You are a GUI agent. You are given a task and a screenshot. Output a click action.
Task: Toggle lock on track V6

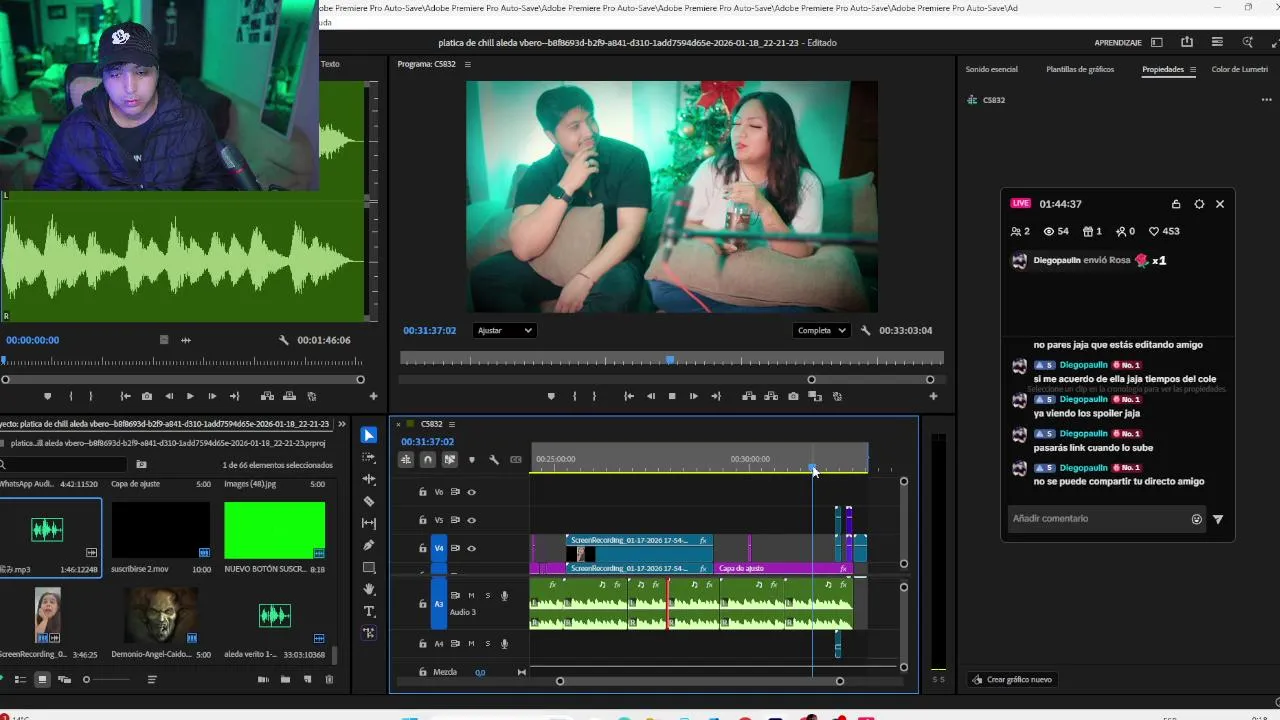click(x=423, y=492)
